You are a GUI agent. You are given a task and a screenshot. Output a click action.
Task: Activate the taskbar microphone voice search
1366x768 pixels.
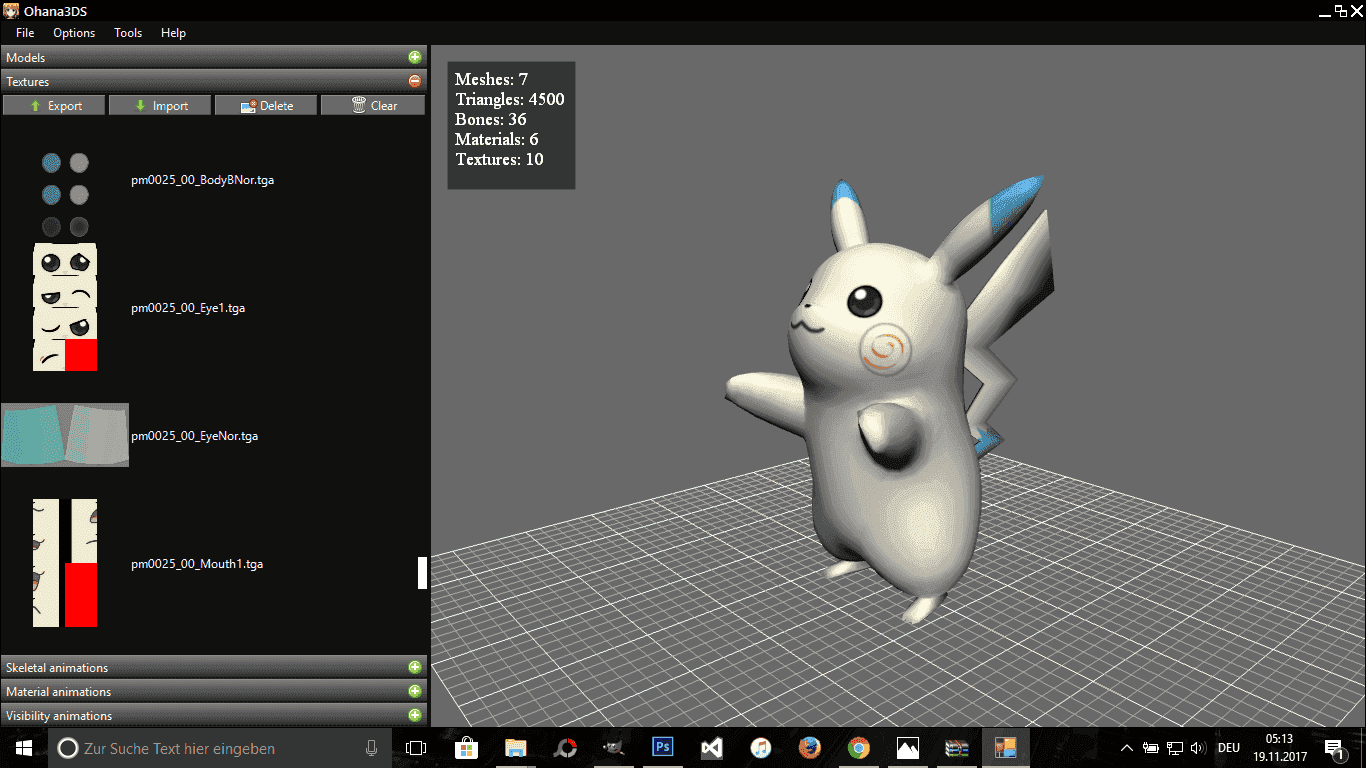click(372, 748)
